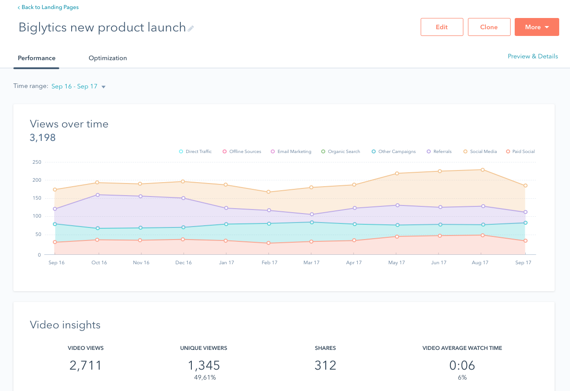Click the total views value 3,198
Viewport: 570px width, 391px height.
pyautogui.click(x=43, y=138)
